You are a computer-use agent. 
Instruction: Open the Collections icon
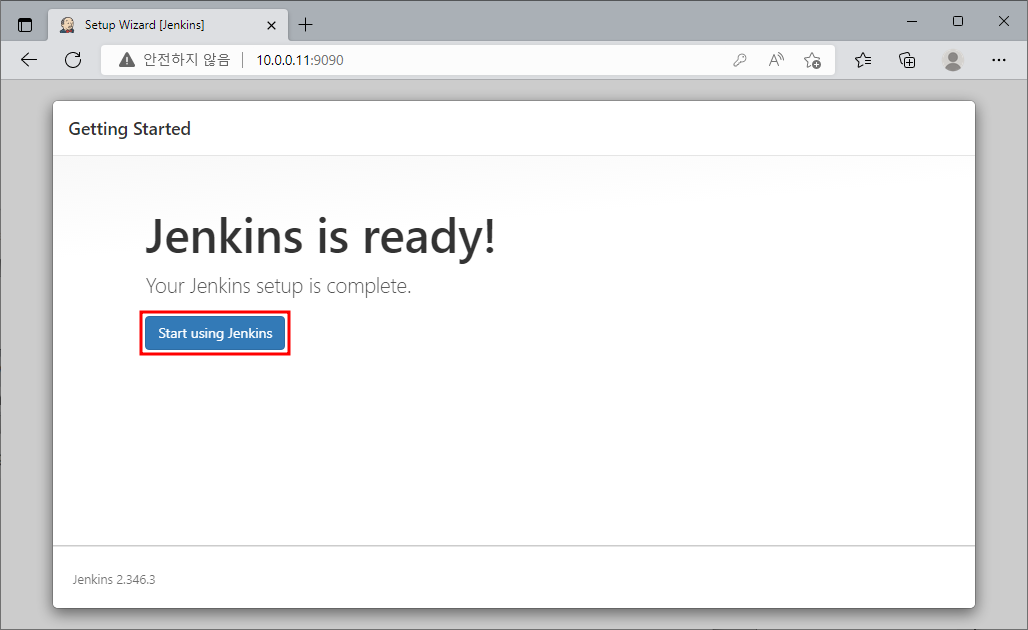pyautogui.click(x=907, y=60)
